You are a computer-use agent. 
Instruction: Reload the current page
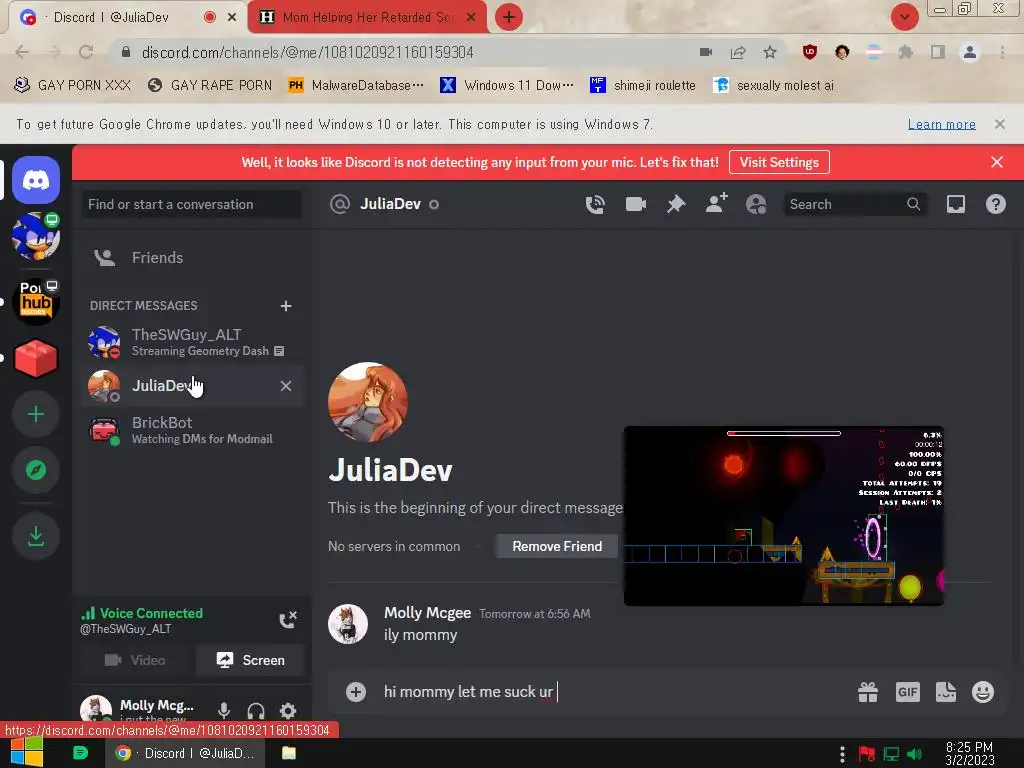86,52
